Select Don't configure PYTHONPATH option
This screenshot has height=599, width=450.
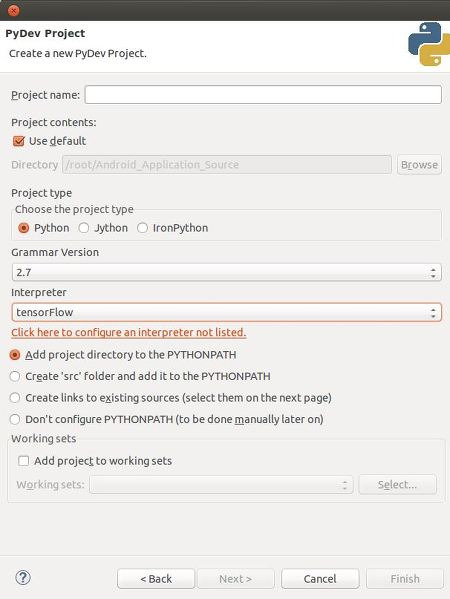click(15, 419)
